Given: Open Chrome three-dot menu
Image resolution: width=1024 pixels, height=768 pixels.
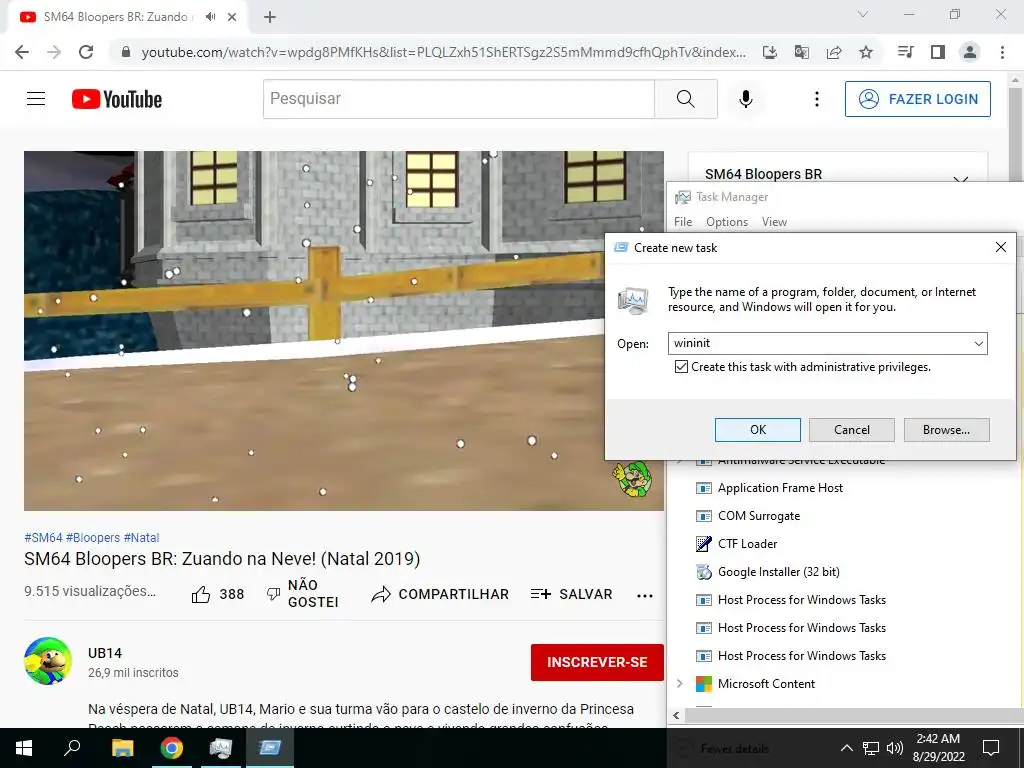Looking at the screenshot, I should pos(1002,52).
